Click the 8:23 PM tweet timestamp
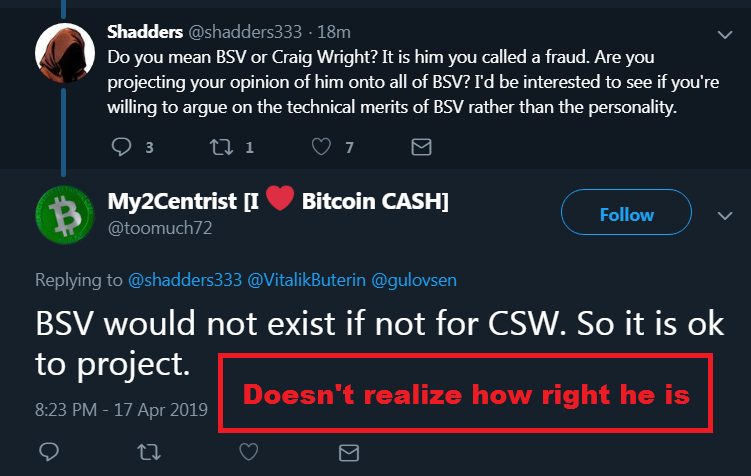The height and width of the screenshot is (476, 751). pyautogui.click(x=121, y=409)
